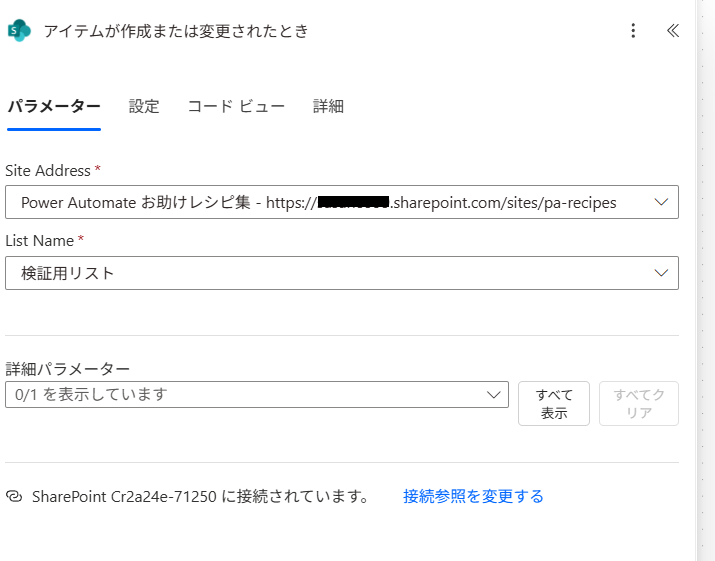Click the Site Address label

tap(48, 171)
